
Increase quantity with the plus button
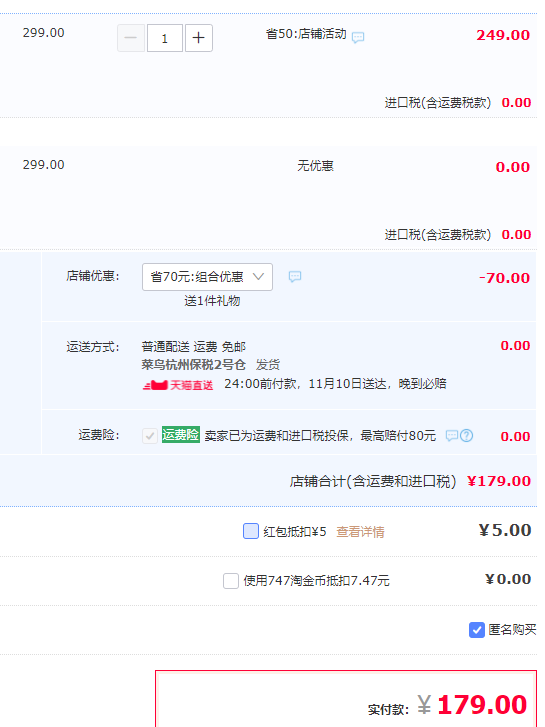coord(199,38)
